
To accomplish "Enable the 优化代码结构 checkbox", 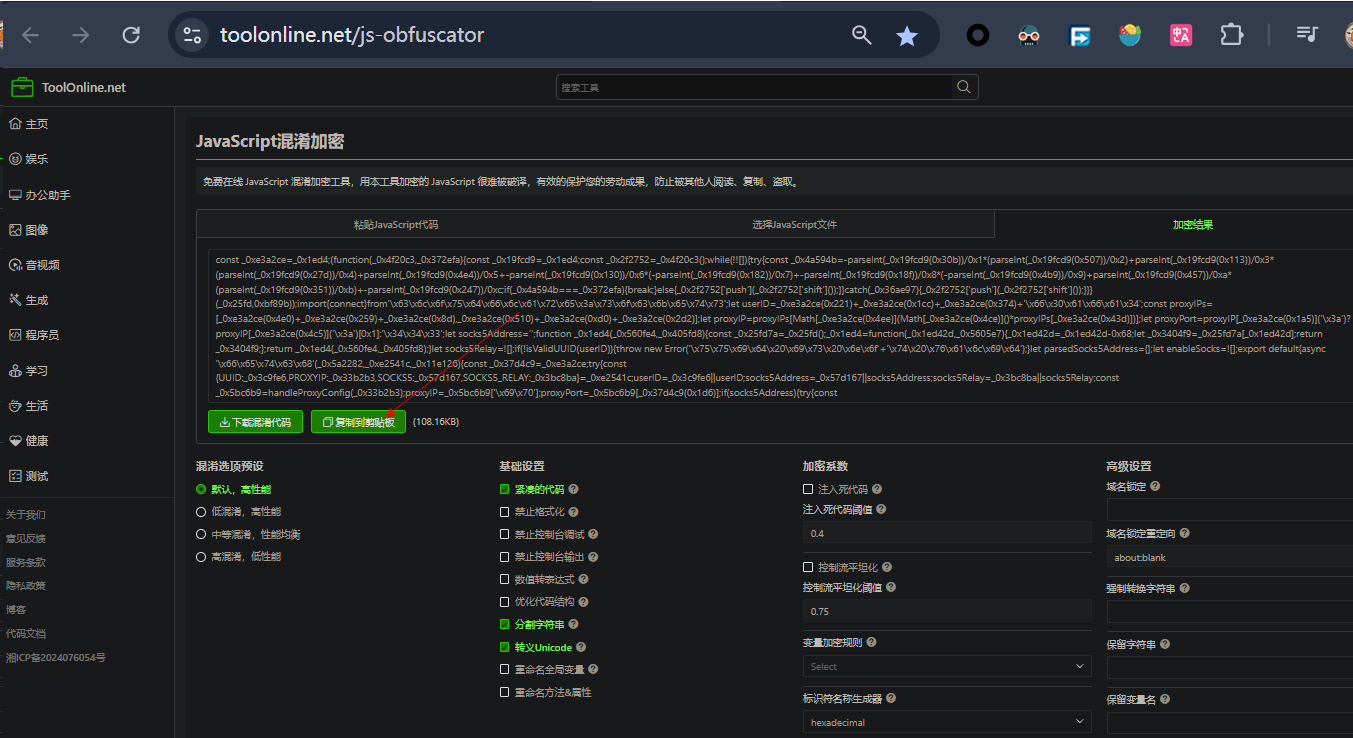I will (505, 602).
